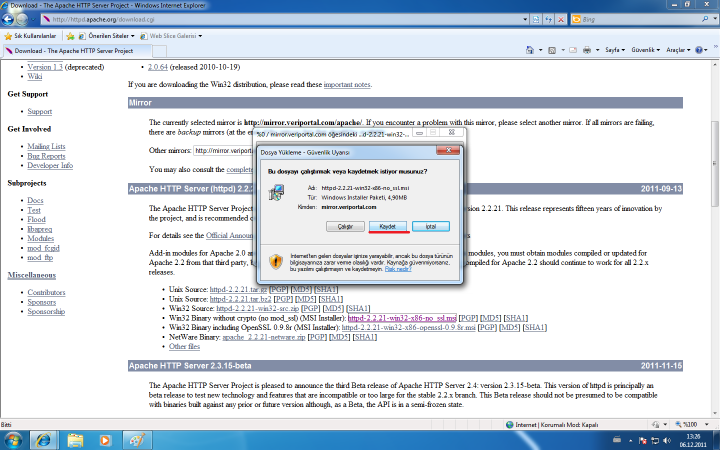Click the Kaydet button in the dialog
720x450 pixels.
click(388, 226)
